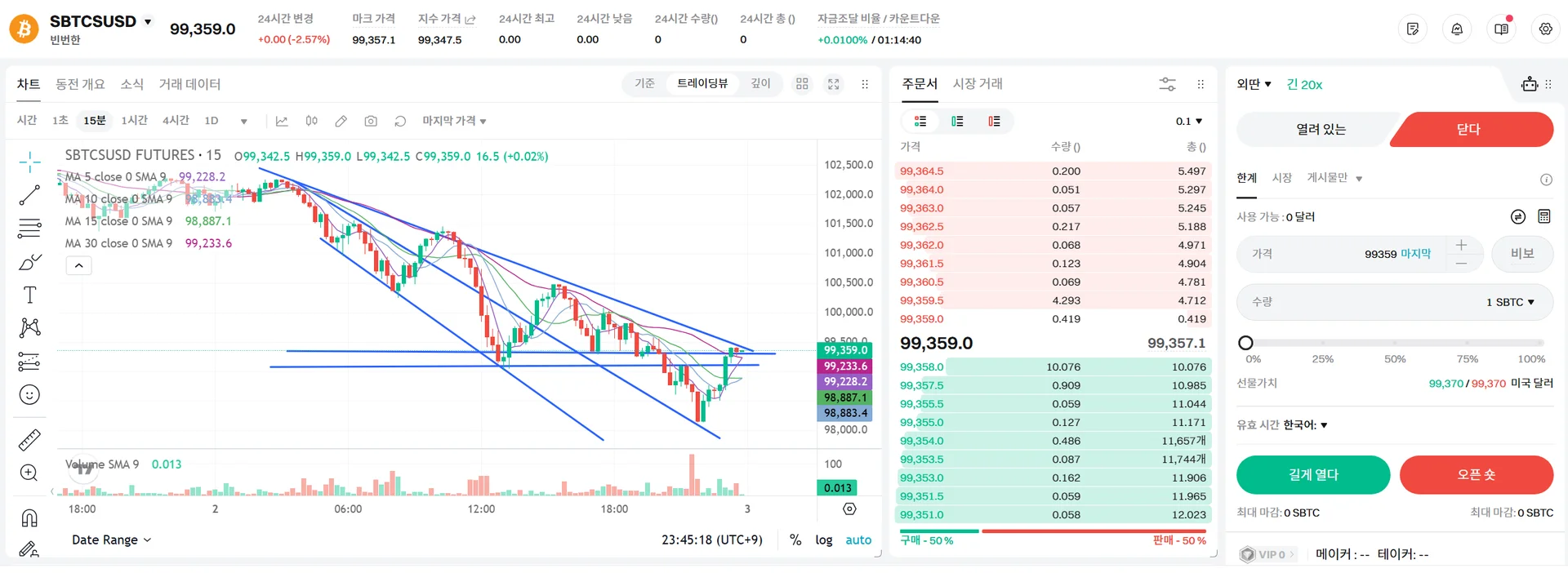1568x573 pixels.
Task: Open the SBTCSUSD symbol dropdown
Action: pos(148,21)
